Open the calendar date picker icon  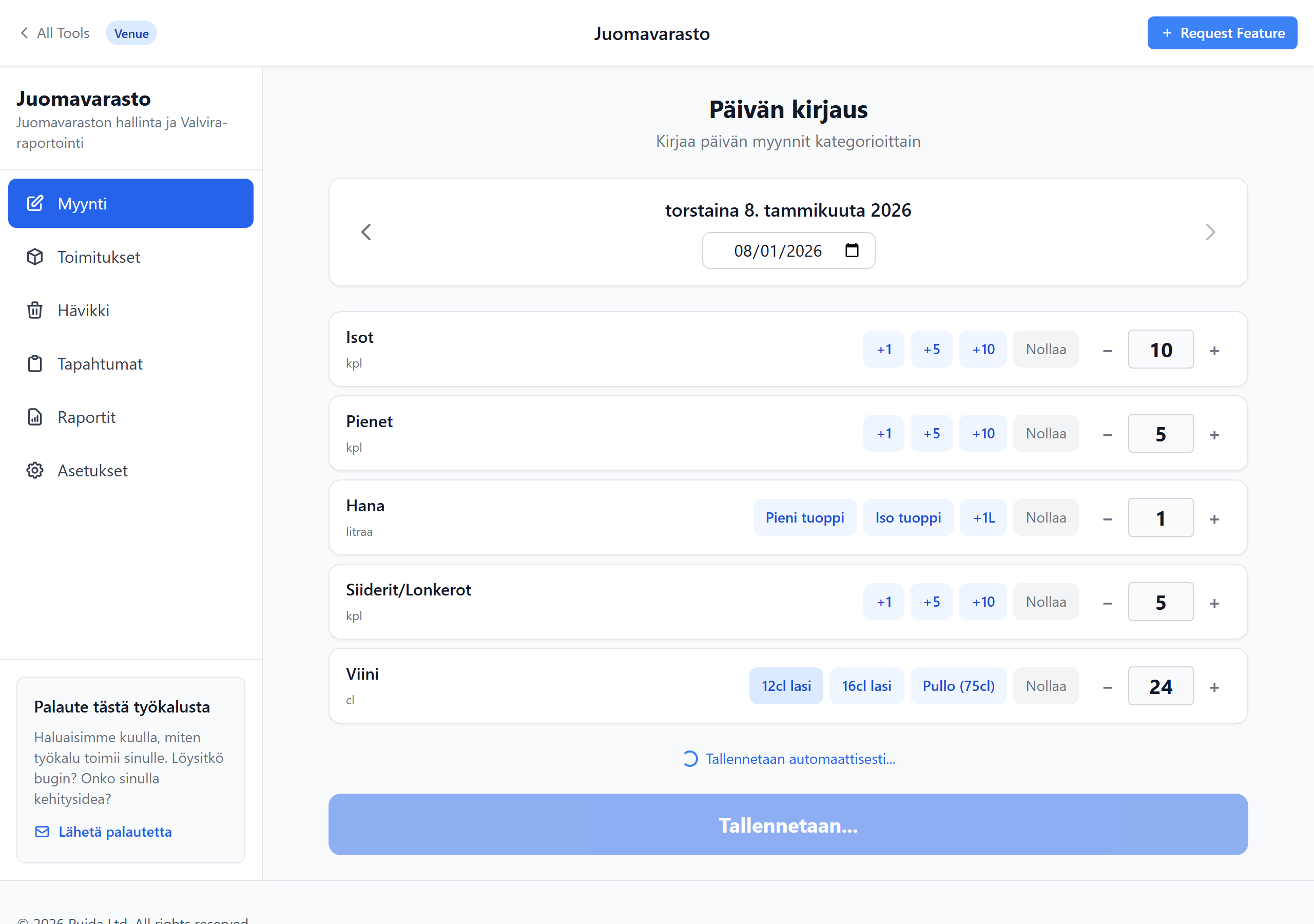click(x=852, y=250)
